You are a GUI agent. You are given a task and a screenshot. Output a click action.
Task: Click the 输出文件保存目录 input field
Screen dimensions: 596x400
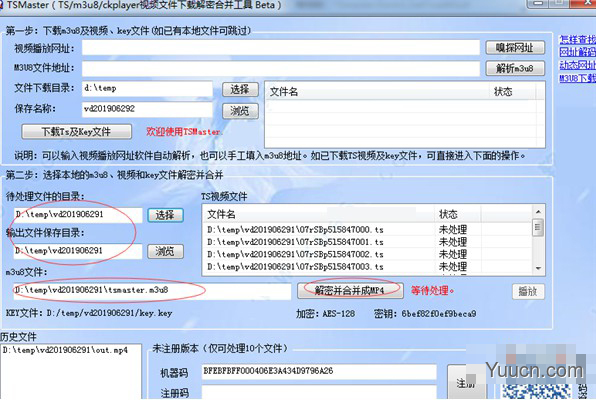tap(78, 251)
